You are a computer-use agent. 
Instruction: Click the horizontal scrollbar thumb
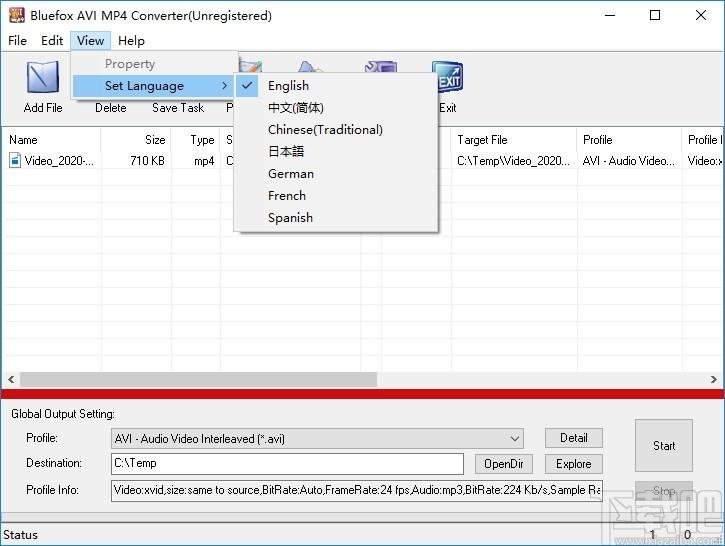point(198,380)
